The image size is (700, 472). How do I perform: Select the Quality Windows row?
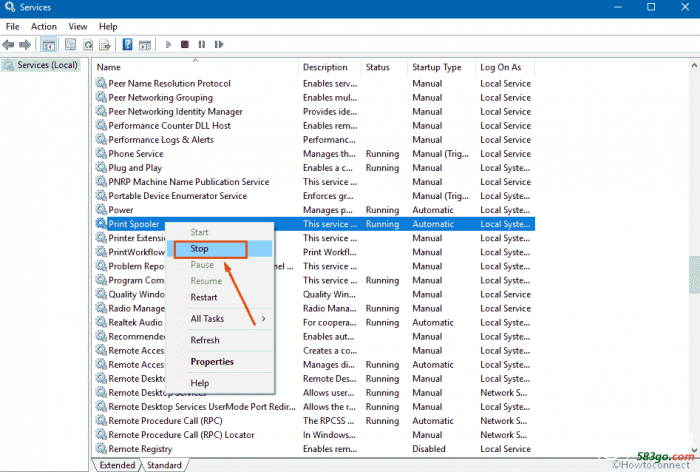click(x=314, y=294)
